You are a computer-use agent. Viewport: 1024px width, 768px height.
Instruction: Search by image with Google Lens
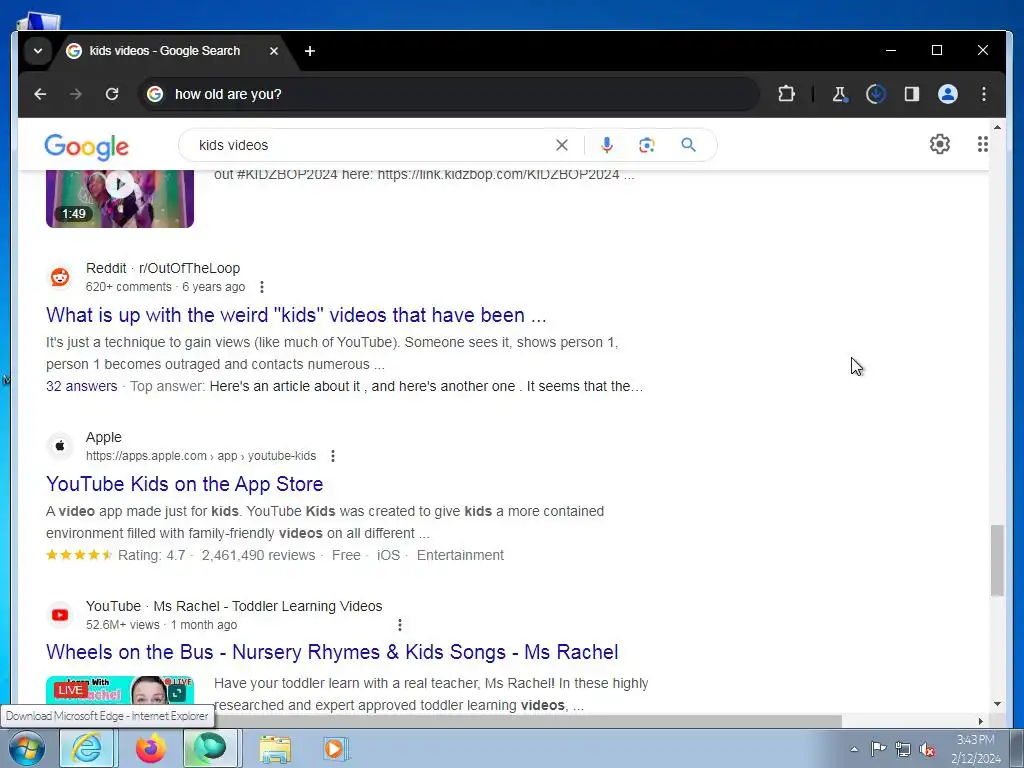click(647, 145)
